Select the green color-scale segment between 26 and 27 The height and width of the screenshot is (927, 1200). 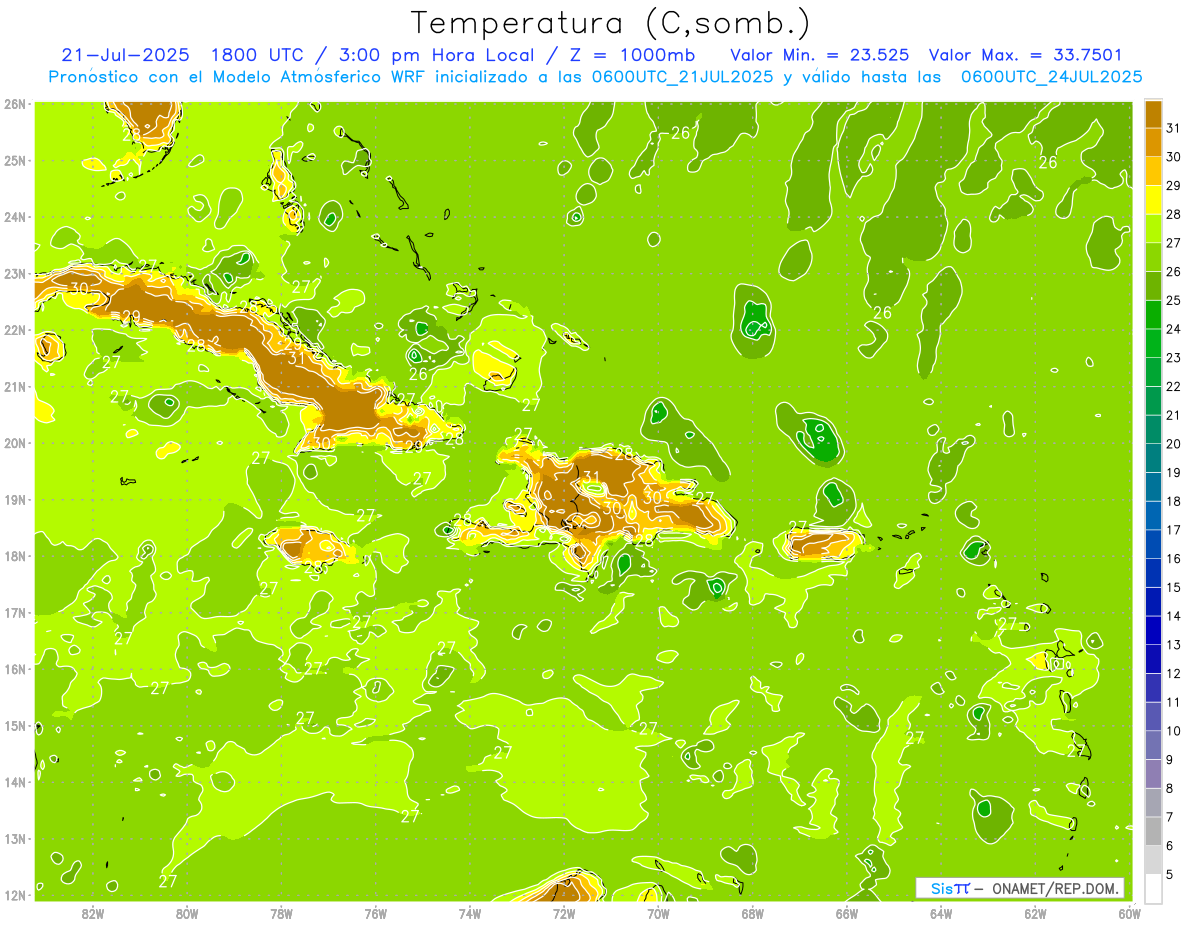point(1153,258)
